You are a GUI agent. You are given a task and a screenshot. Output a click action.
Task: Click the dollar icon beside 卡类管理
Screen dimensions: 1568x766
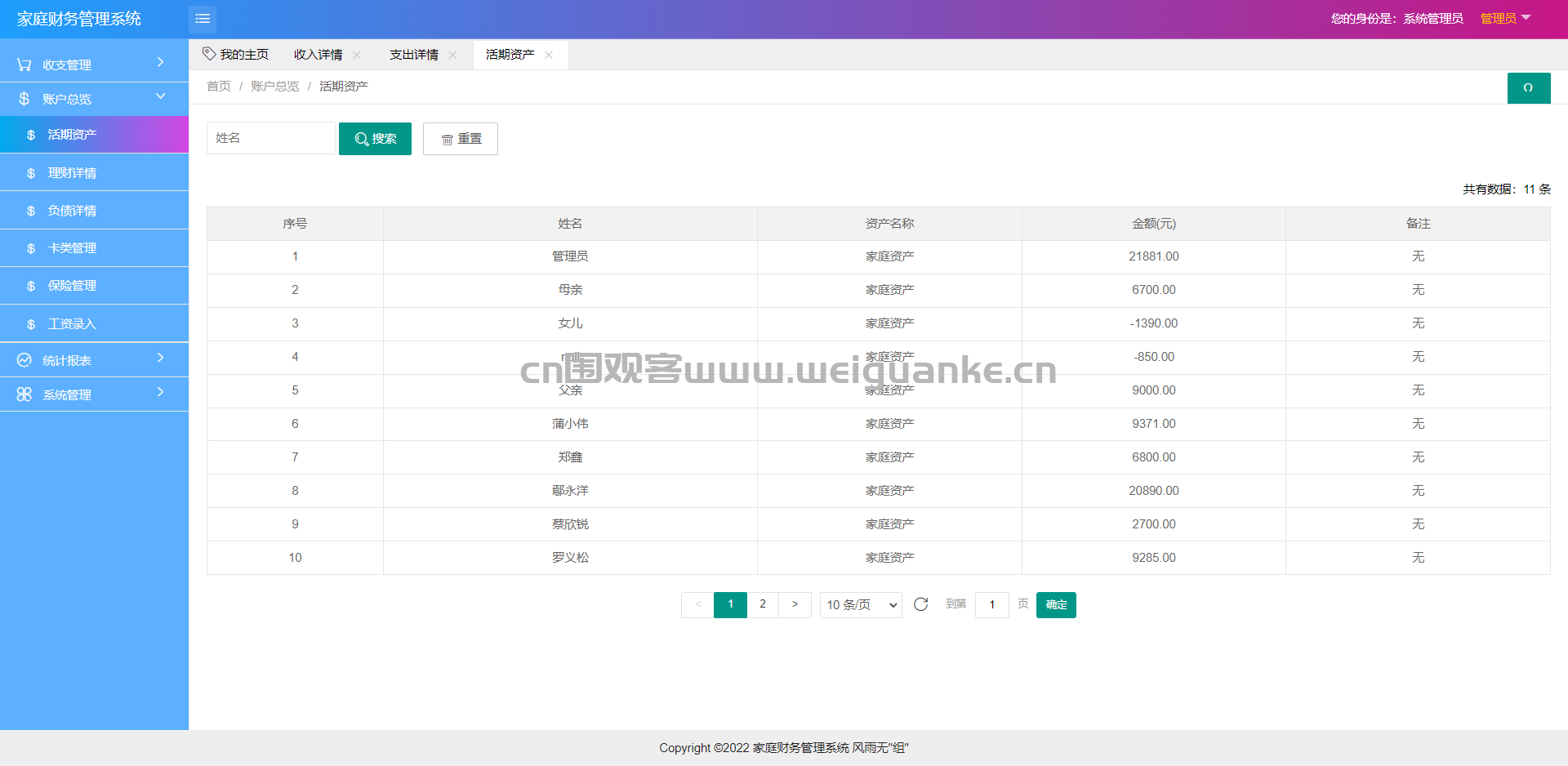click(31, 248)
